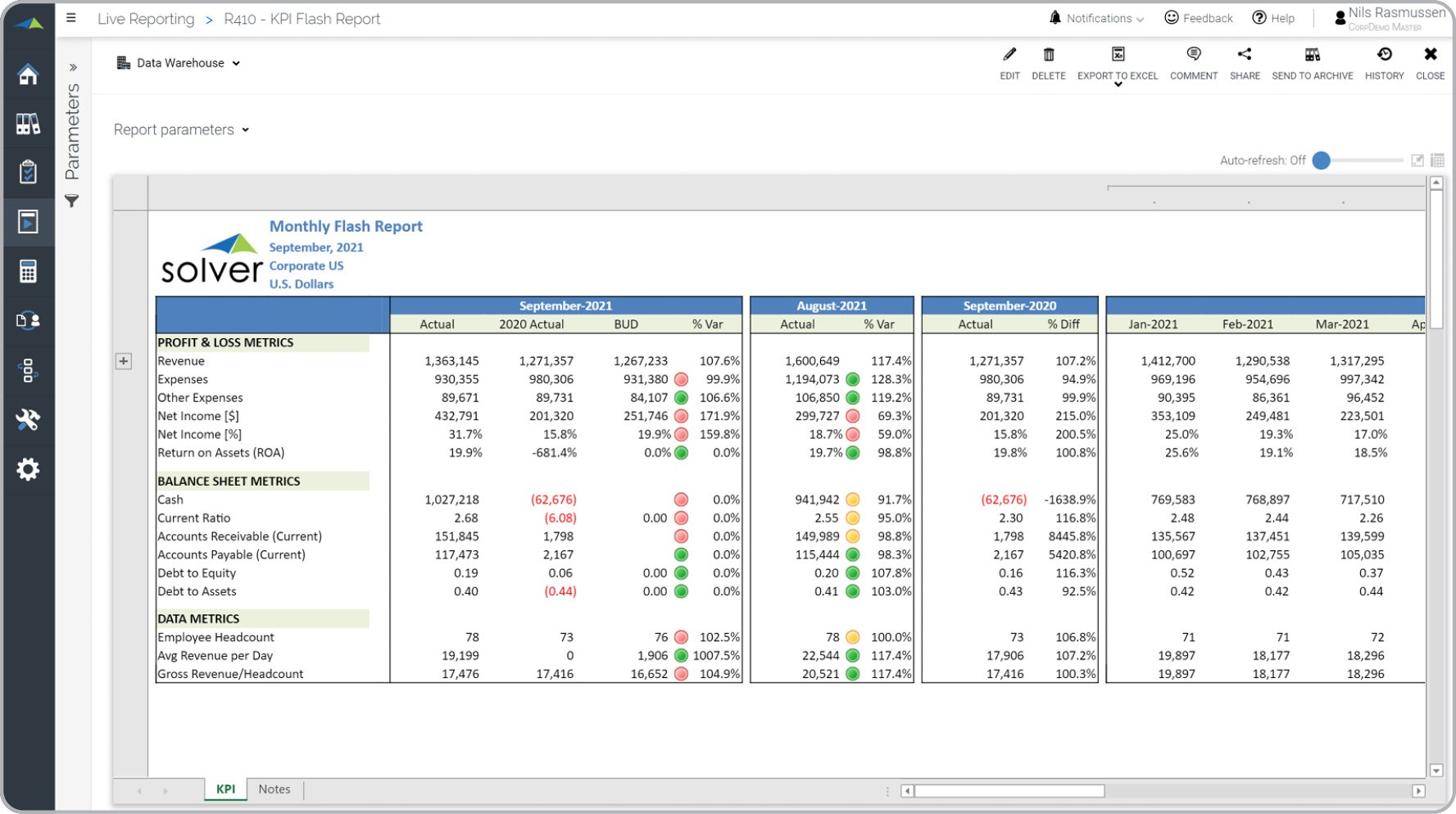
Task: Switch to the Notes sheet tab
Action: [274, 789]
